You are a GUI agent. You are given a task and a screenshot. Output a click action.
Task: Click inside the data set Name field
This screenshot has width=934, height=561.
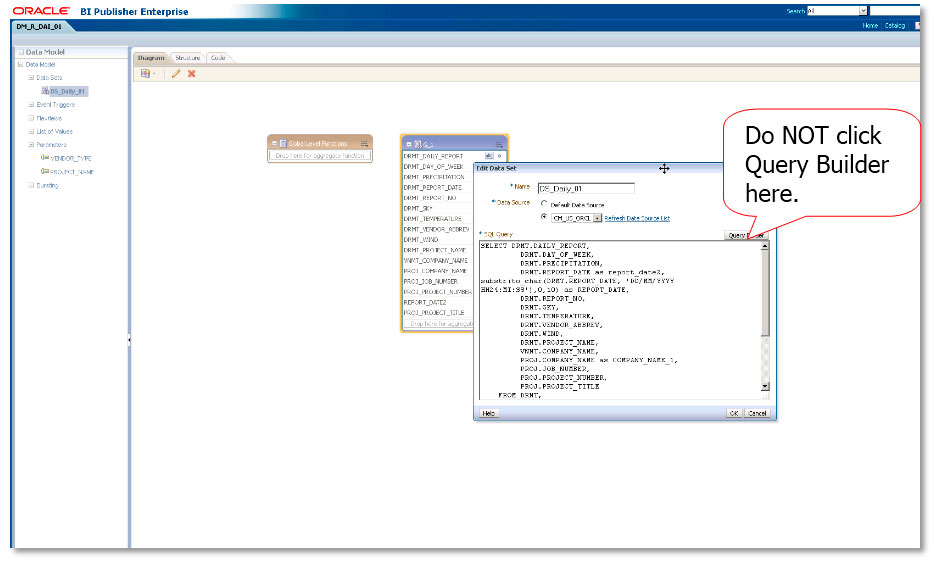click(586, 188)
